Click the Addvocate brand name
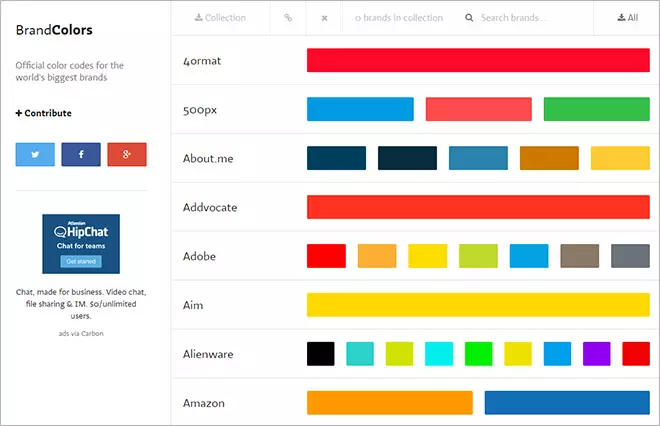 tap(210, 208)
